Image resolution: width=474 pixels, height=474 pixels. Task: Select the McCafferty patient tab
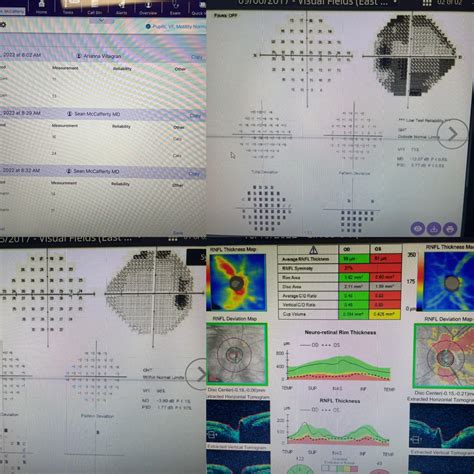pyautogui.click(x=13, y=11)
